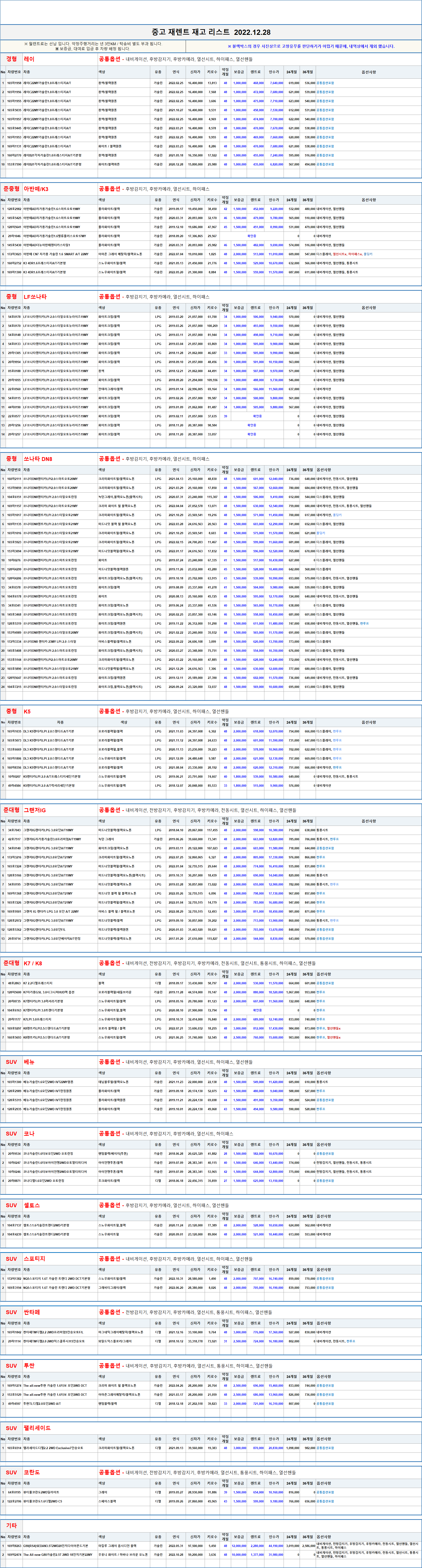Select the '코나' SUV section heading
Viewport: 422px width, 1568px height.
pyautogui.click(x=29, y=1133)
